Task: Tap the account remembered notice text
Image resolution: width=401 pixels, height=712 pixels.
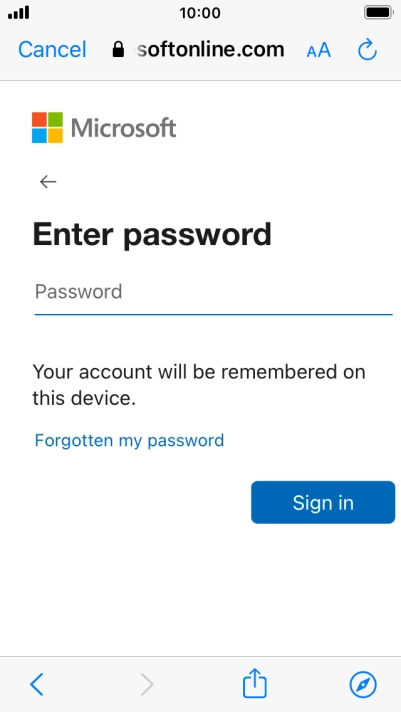Action: pyautogui.click(x=199, y=385)
